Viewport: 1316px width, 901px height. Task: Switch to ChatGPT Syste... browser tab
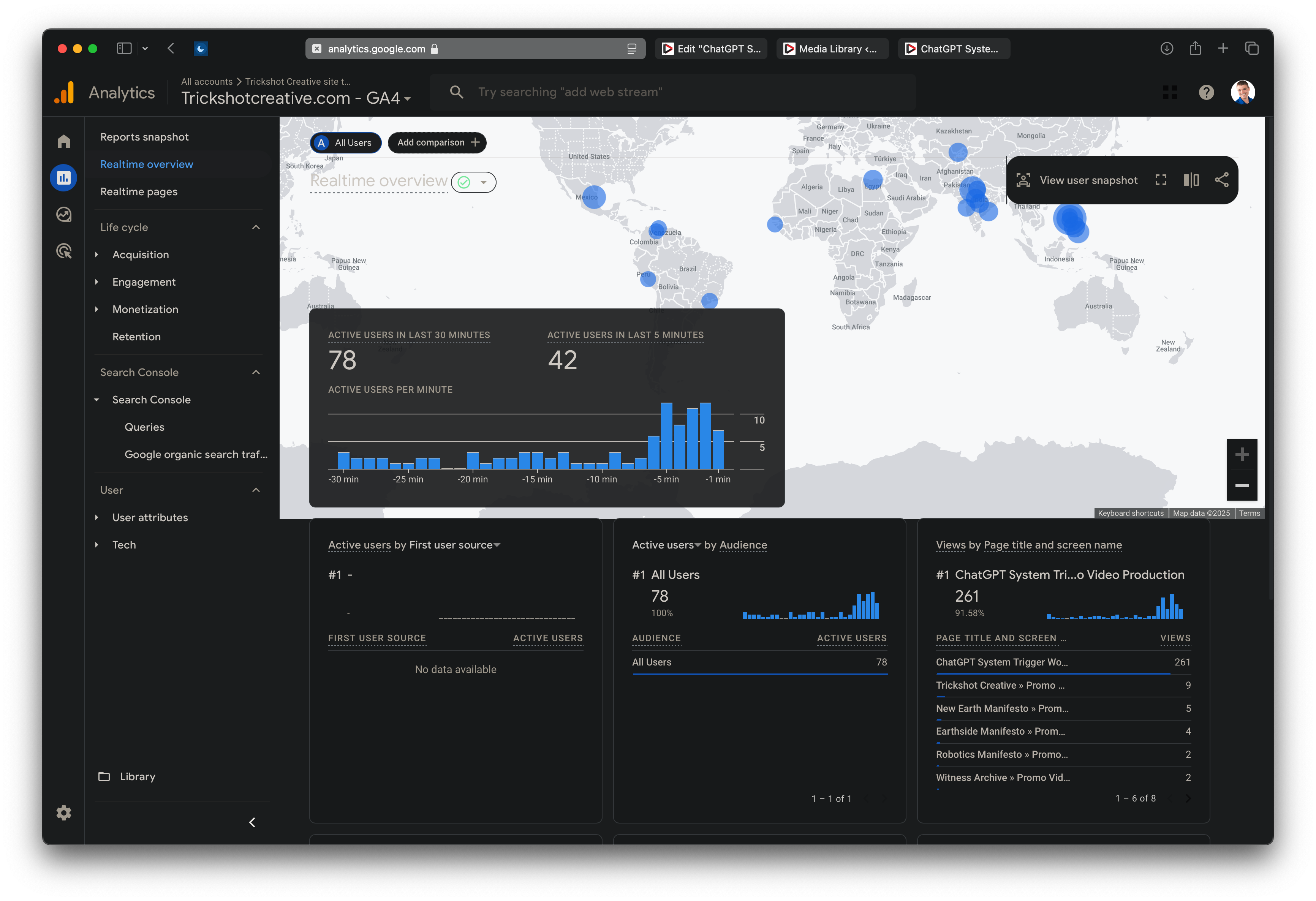pos(954,49)
